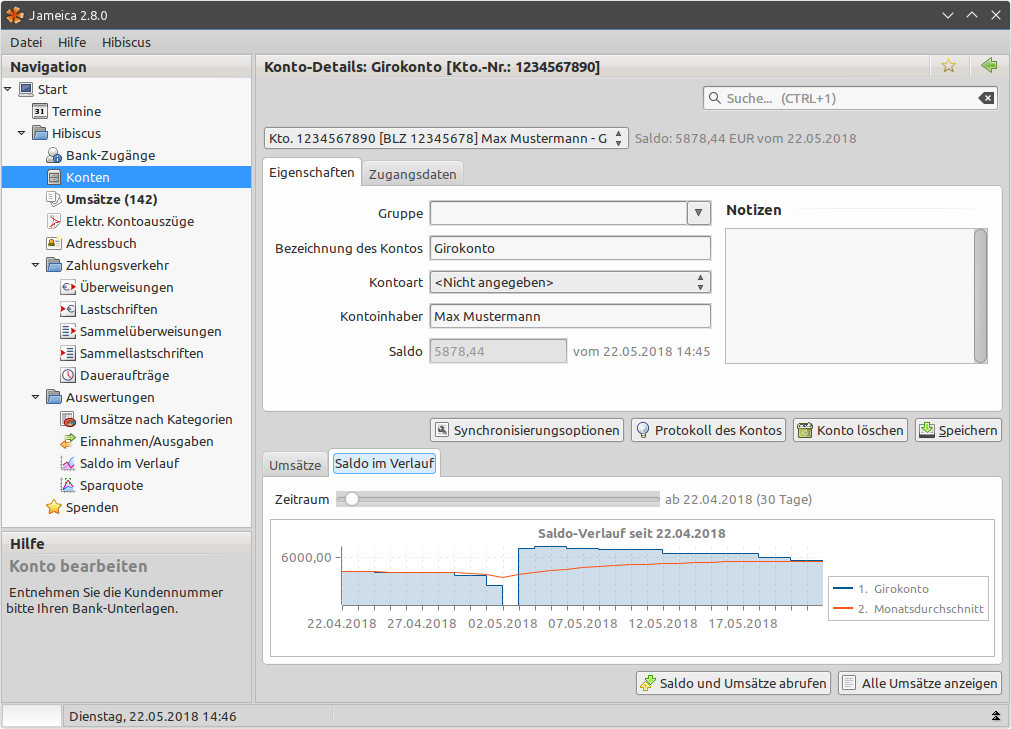Open the Hibiscus menu

(126, 42)
